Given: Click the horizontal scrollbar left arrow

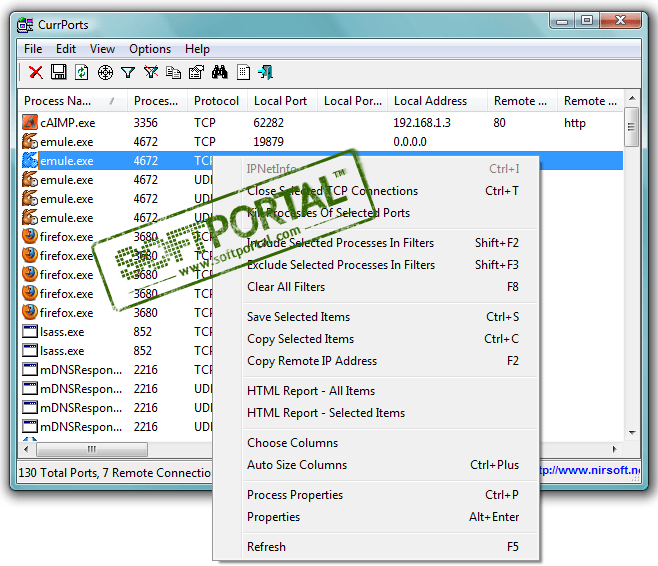Looking at the screenshot, I should pos(26,449).
